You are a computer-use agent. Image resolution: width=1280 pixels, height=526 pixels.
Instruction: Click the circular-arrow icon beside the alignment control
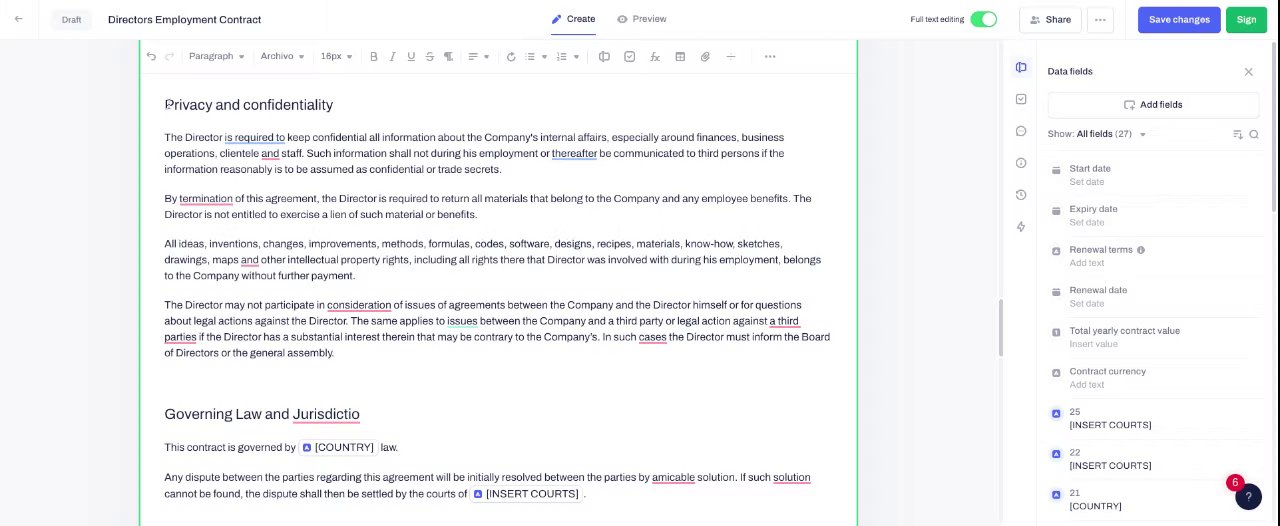pos(511,57)
